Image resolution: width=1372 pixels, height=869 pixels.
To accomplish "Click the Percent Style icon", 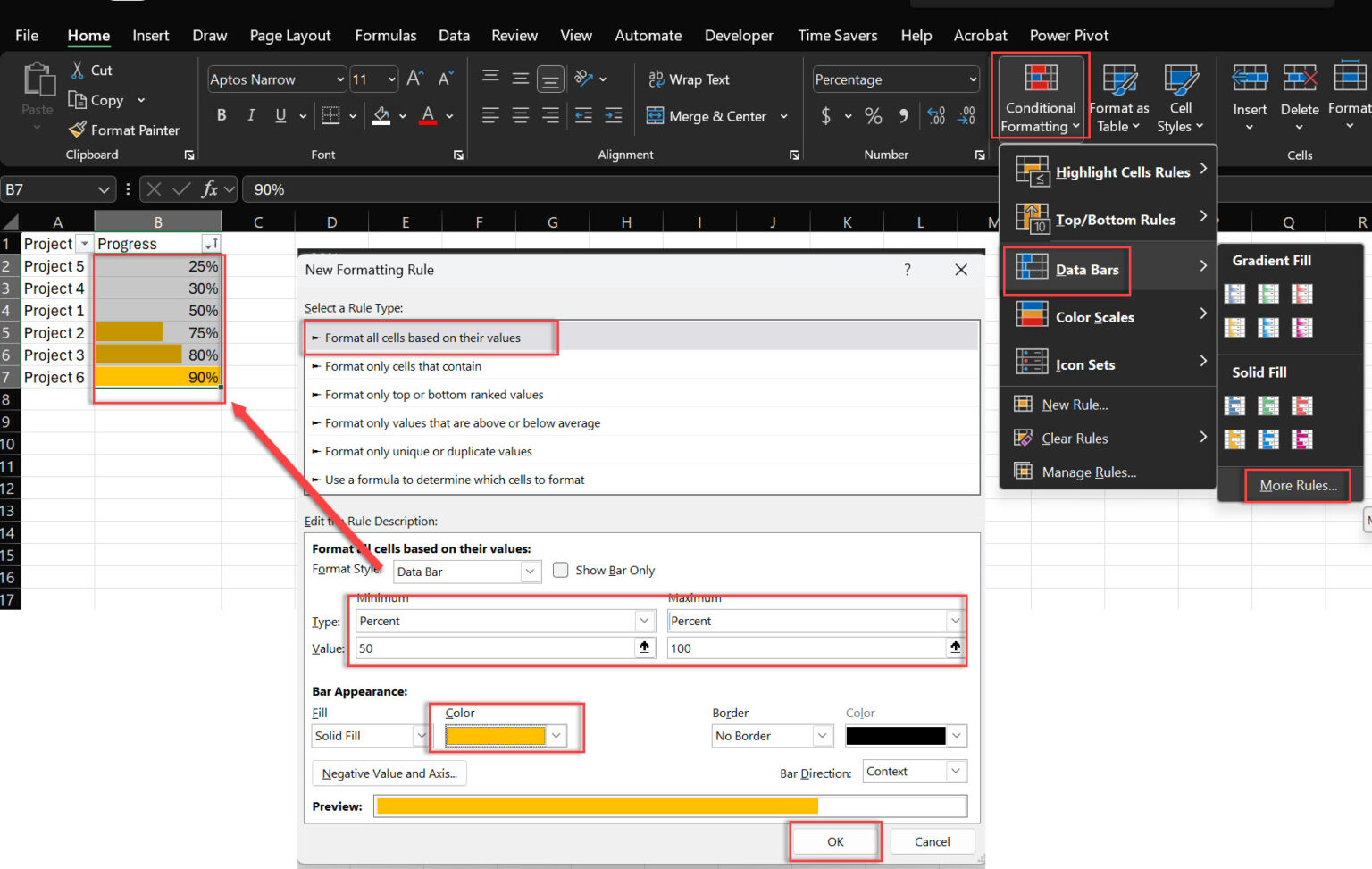I will click(874, 115).
